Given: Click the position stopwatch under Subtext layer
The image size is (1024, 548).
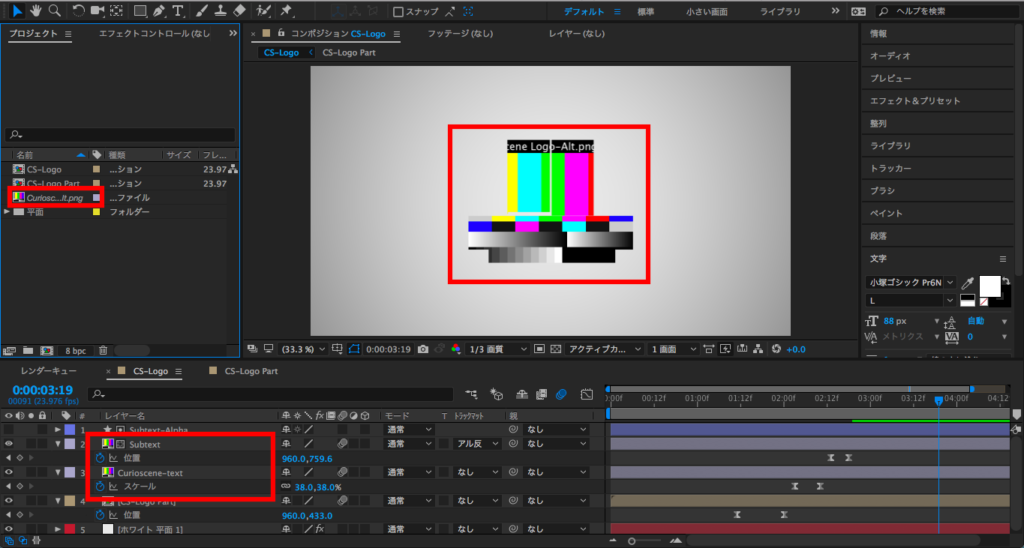Looking at the screenshot, I should [100, 458].
